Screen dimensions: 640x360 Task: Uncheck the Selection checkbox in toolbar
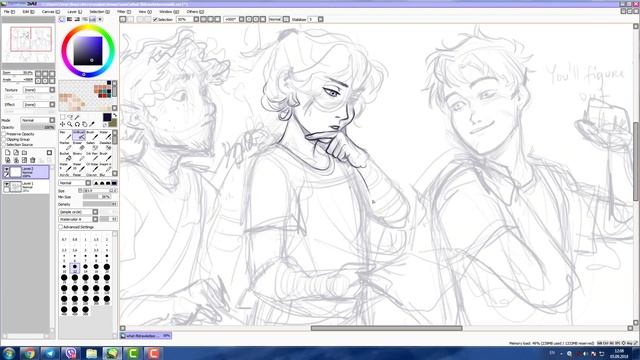click(155, 19)
